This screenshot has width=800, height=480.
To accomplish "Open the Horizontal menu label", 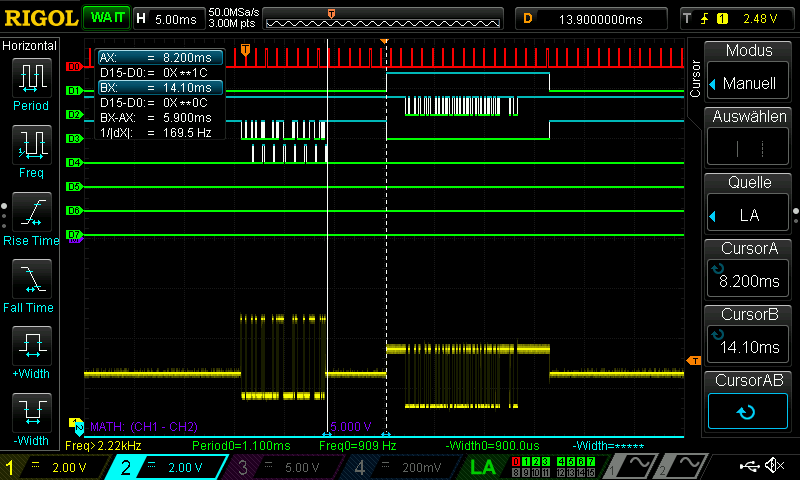I will click(31, 46).
